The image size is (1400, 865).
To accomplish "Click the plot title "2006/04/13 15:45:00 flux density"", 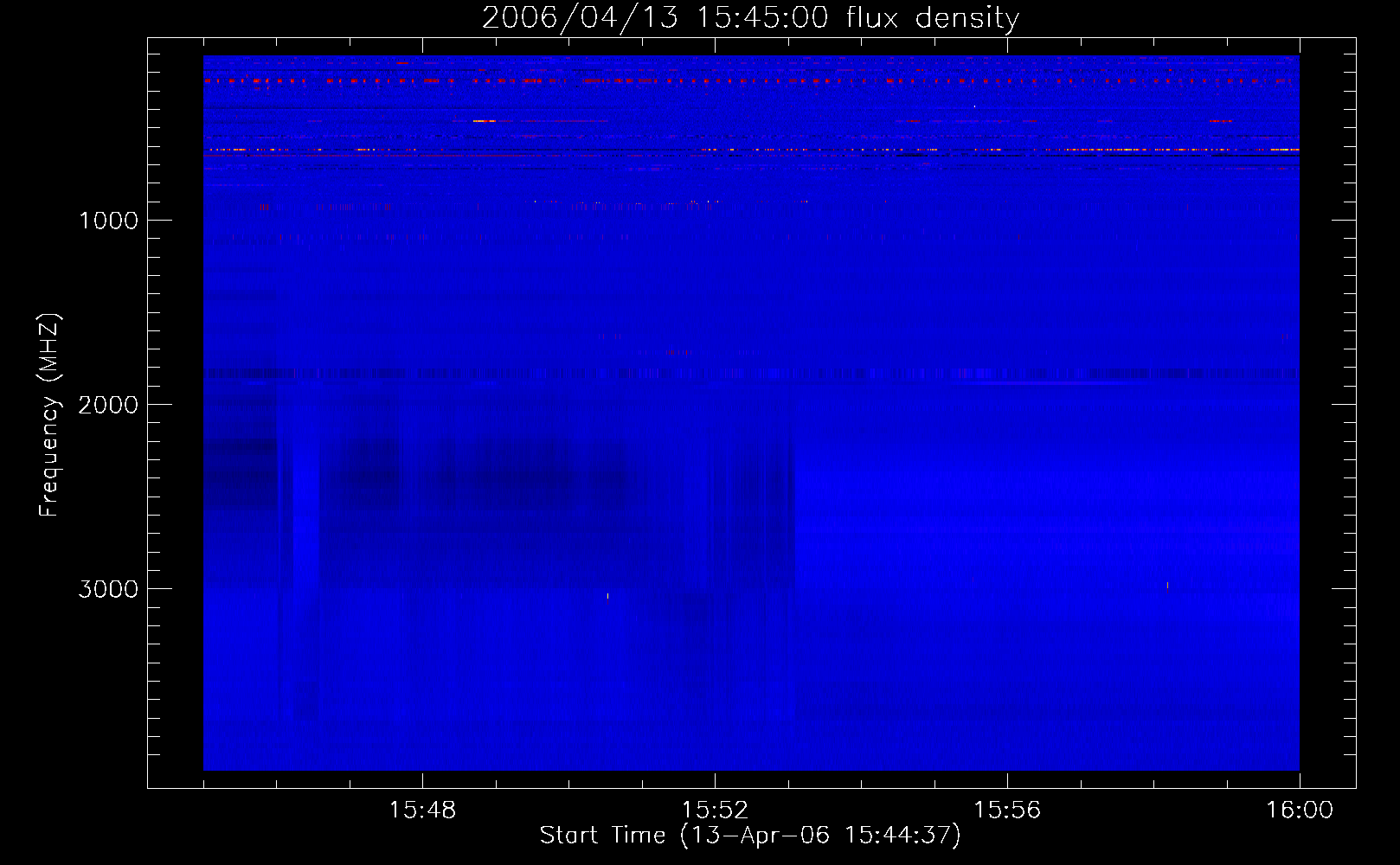I will (750, 18).
